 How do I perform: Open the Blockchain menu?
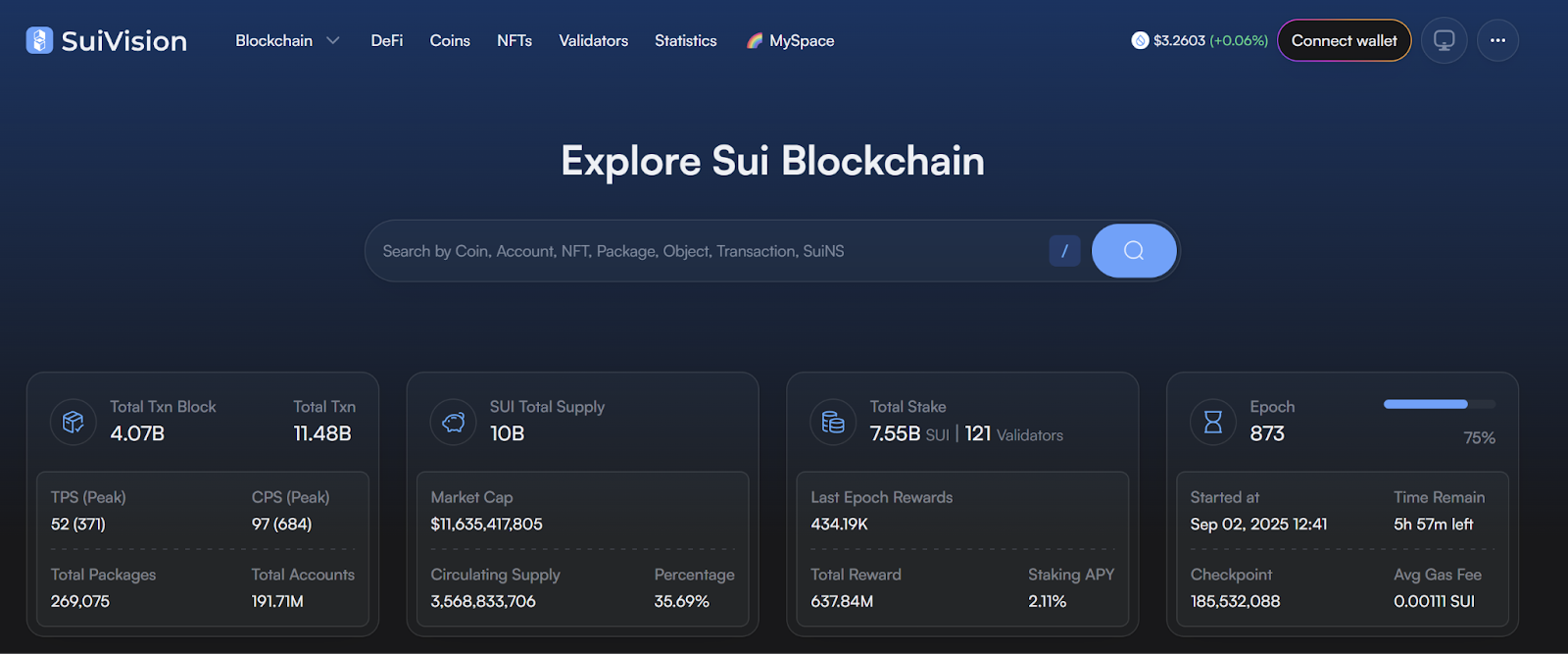pyautogui.click(x=274, y=41)
